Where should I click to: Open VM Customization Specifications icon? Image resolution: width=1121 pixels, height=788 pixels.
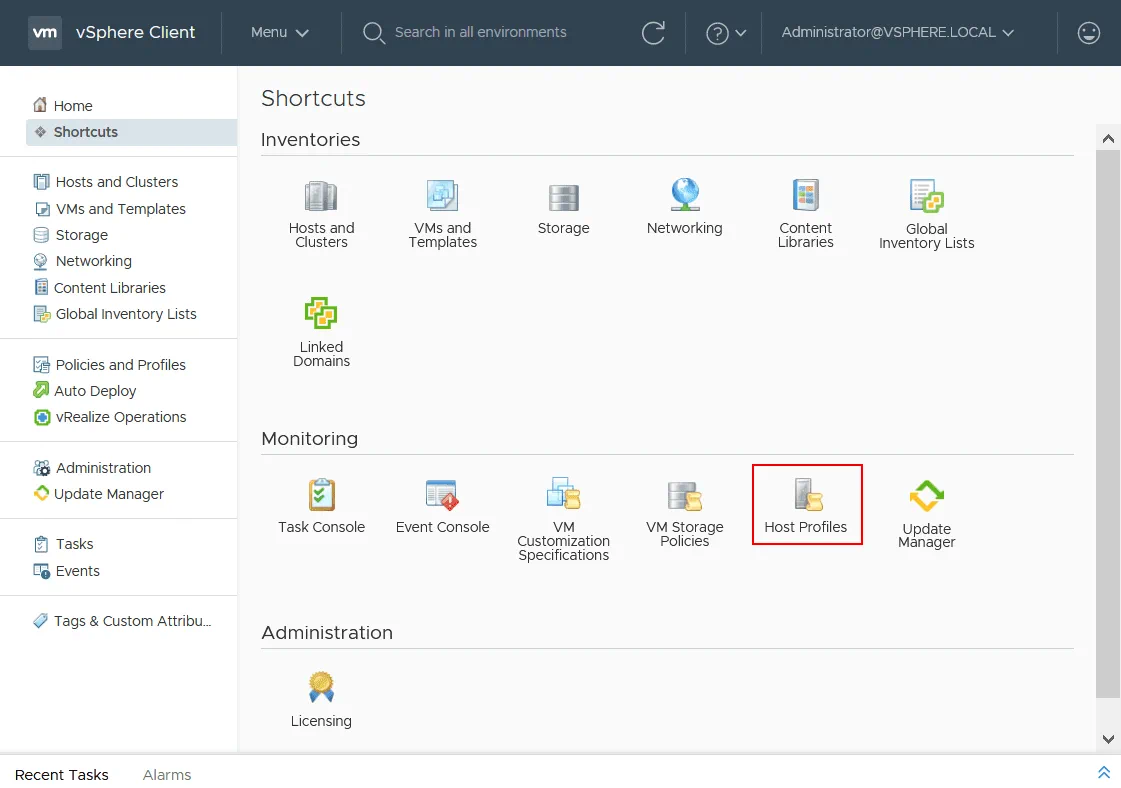563,494
